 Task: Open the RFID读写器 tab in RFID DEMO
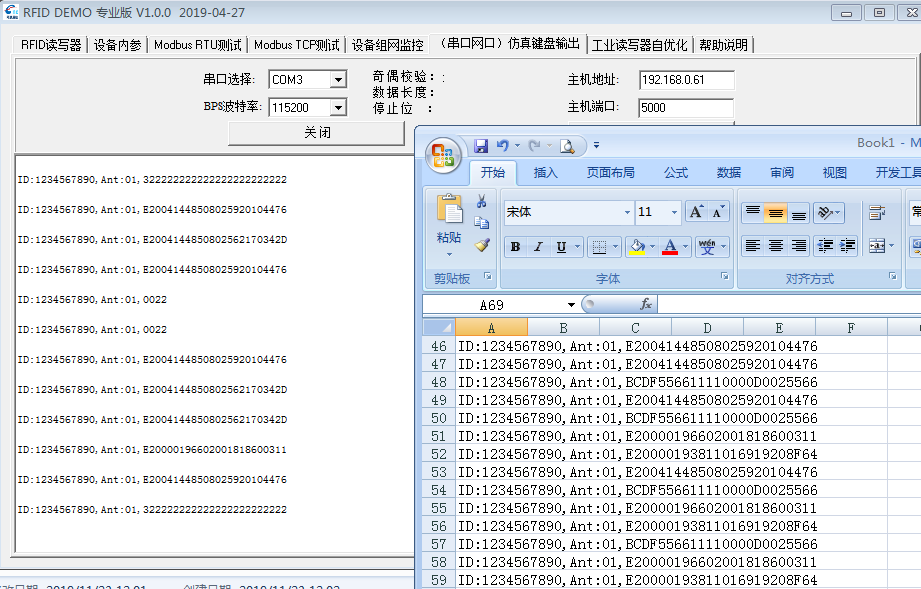tap(51, 45)
